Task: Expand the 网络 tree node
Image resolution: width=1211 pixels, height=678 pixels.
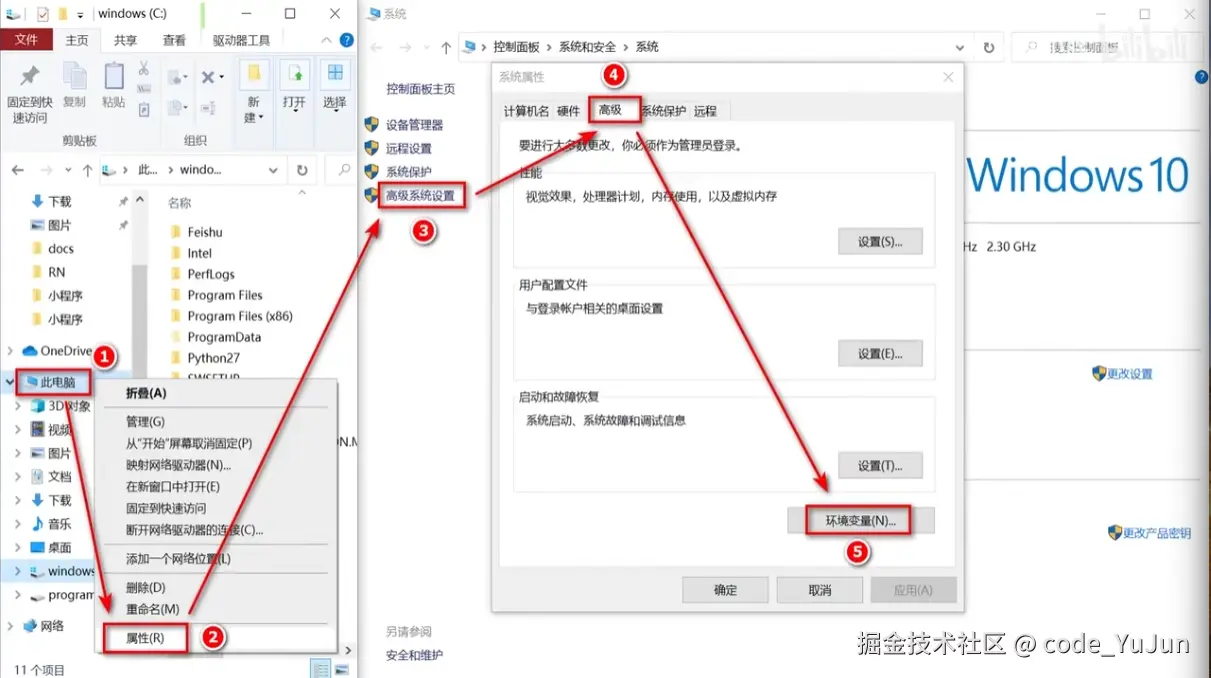Action: pyautogui.click(x=11, y=626)
